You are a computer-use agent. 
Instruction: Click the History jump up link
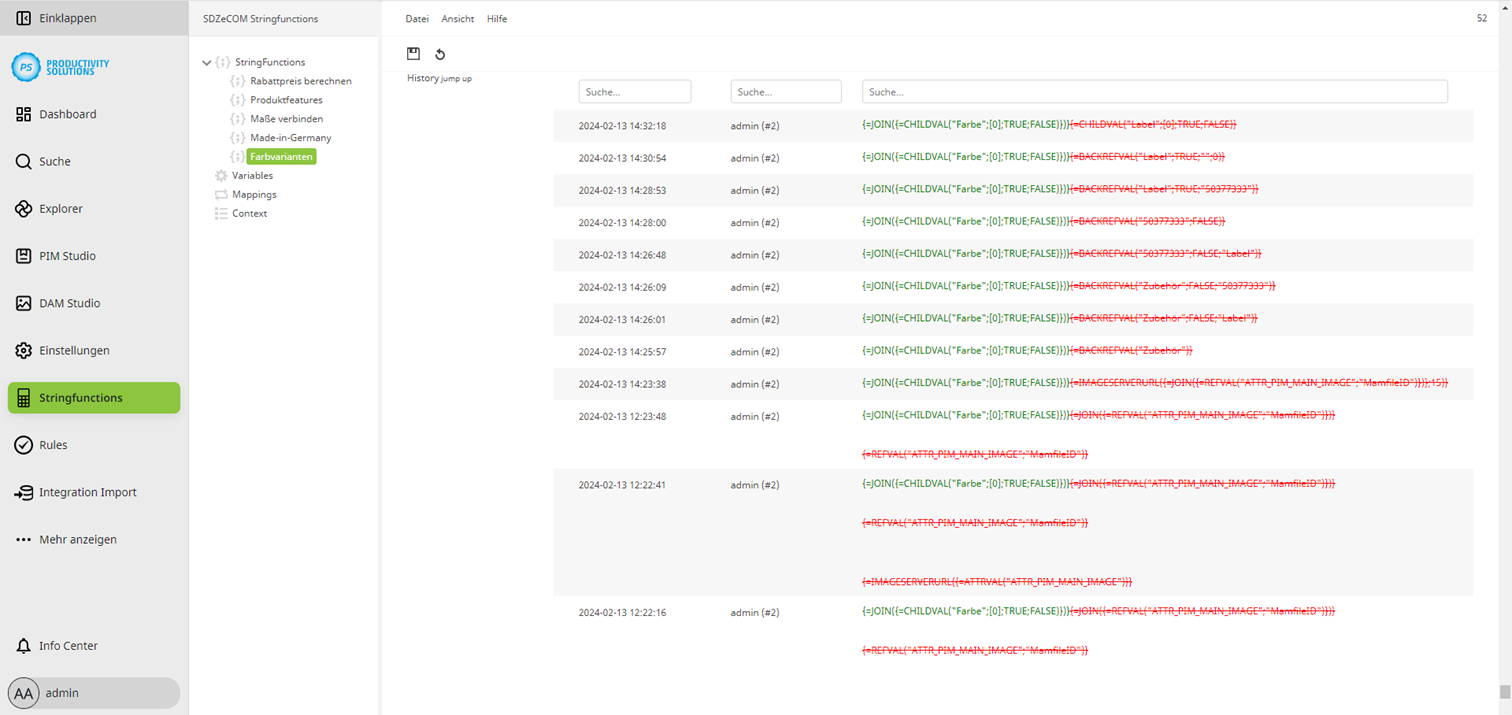[438, 79]
